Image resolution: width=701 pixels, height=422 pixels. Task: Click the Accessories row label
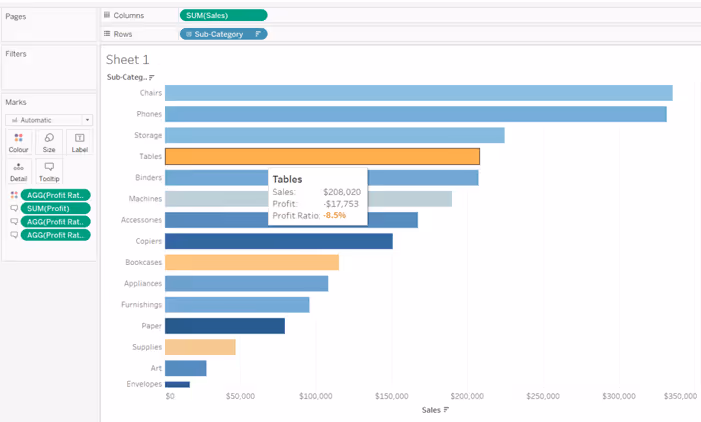(141, 220)
